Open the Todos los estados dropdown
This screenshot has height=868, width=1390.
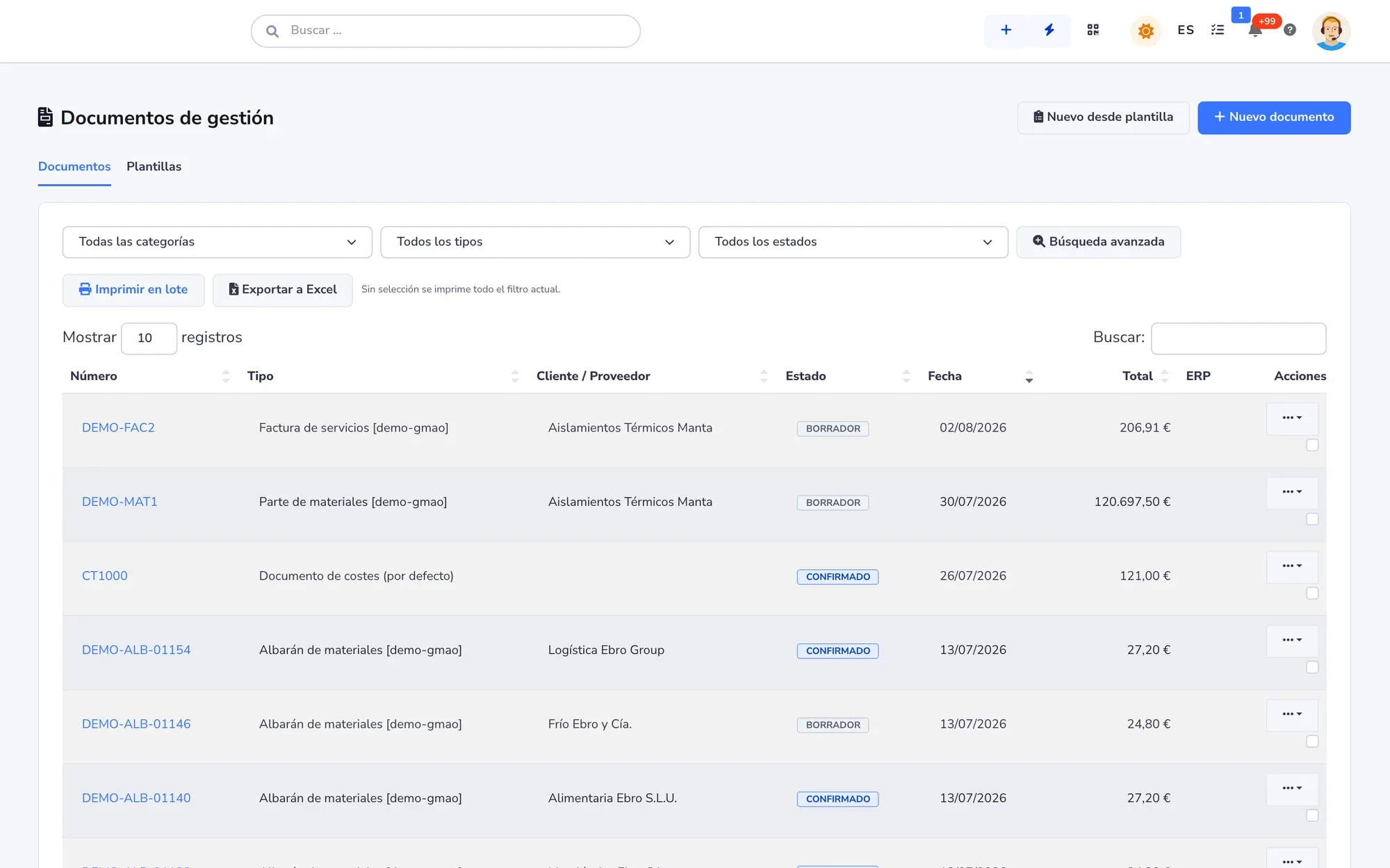click(x=853, y=242)
